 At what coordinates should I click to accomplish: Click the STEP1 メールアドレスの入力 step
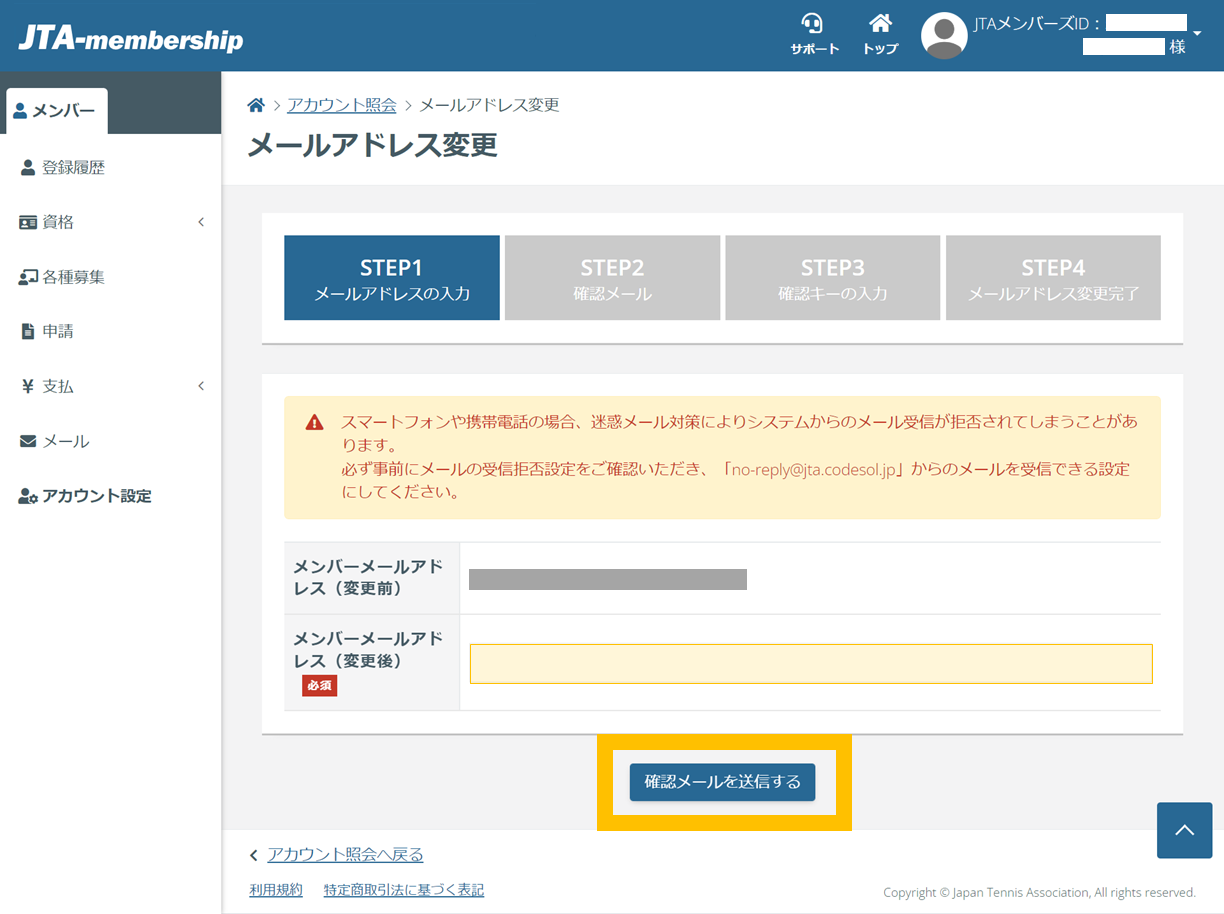[x=391, y=277]
